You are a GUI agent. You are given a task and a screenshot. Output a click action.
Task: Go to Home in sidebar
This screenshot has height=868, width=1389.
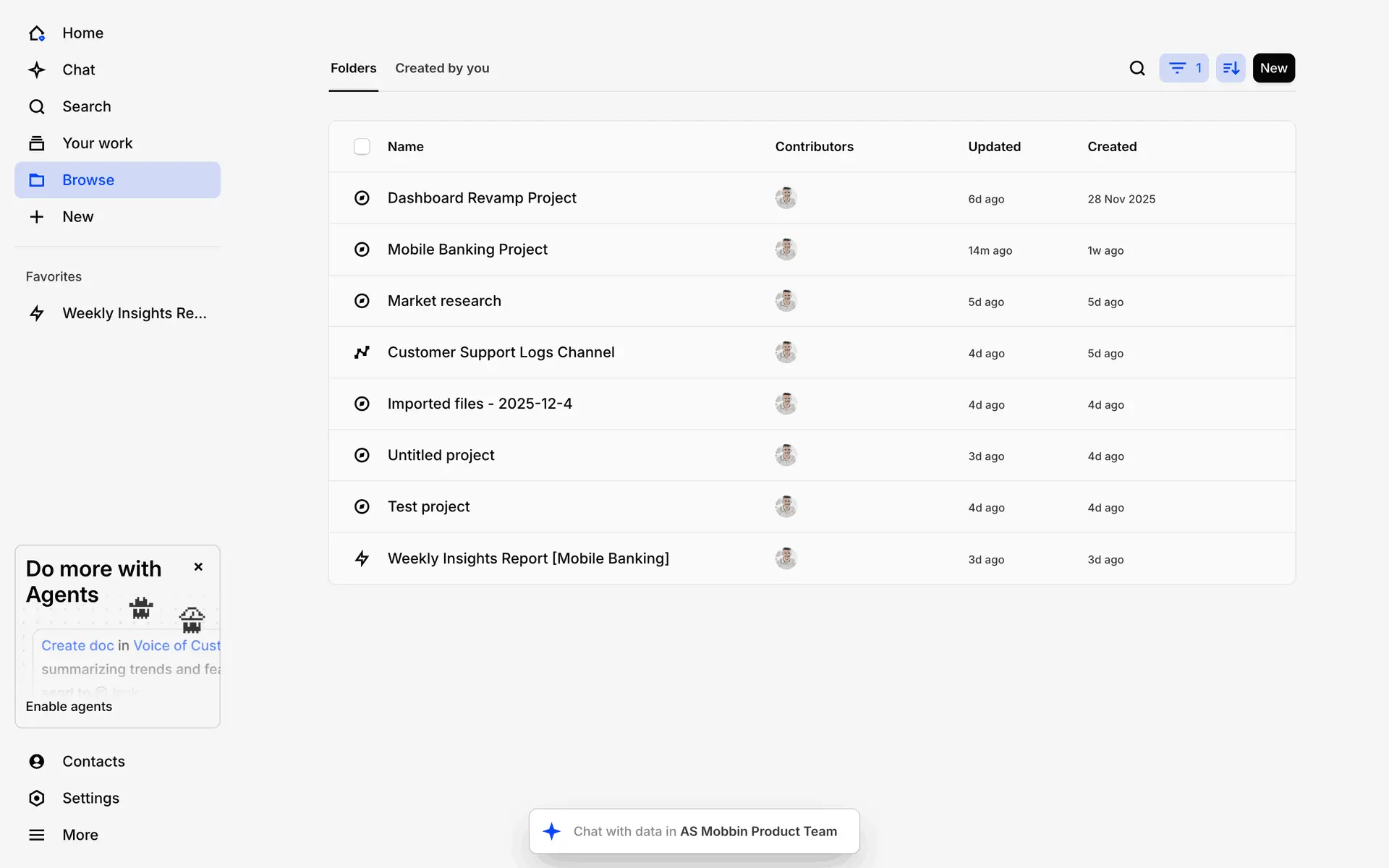(82, 33)
